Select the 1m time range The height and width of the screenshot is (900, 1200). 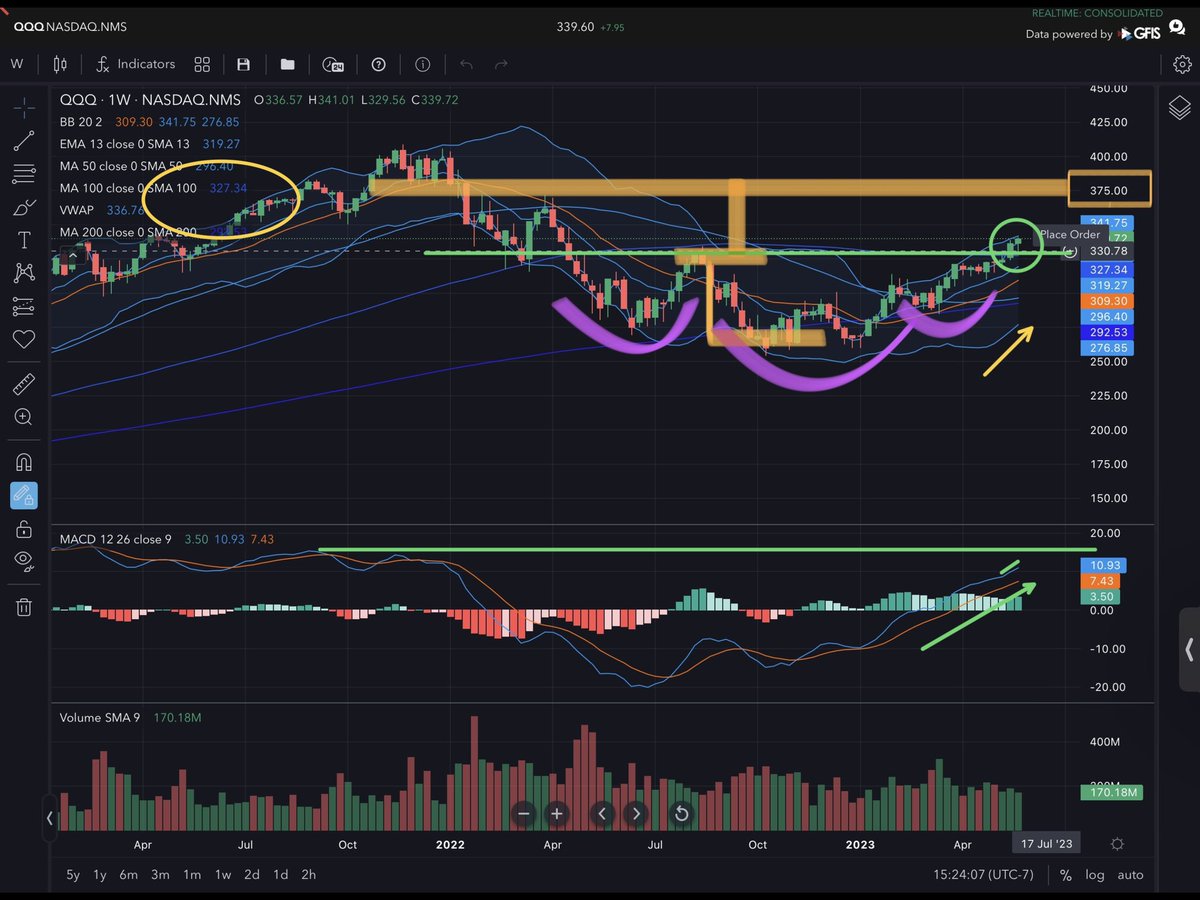pyautogui.click(x=191, y=875)
